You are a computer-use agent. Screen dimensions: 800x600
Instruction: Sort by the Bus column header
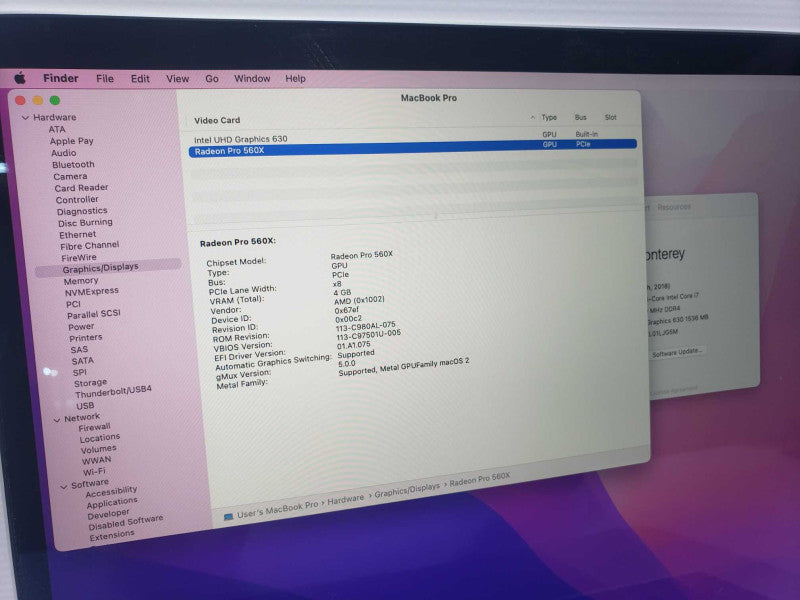coord(581,117)
